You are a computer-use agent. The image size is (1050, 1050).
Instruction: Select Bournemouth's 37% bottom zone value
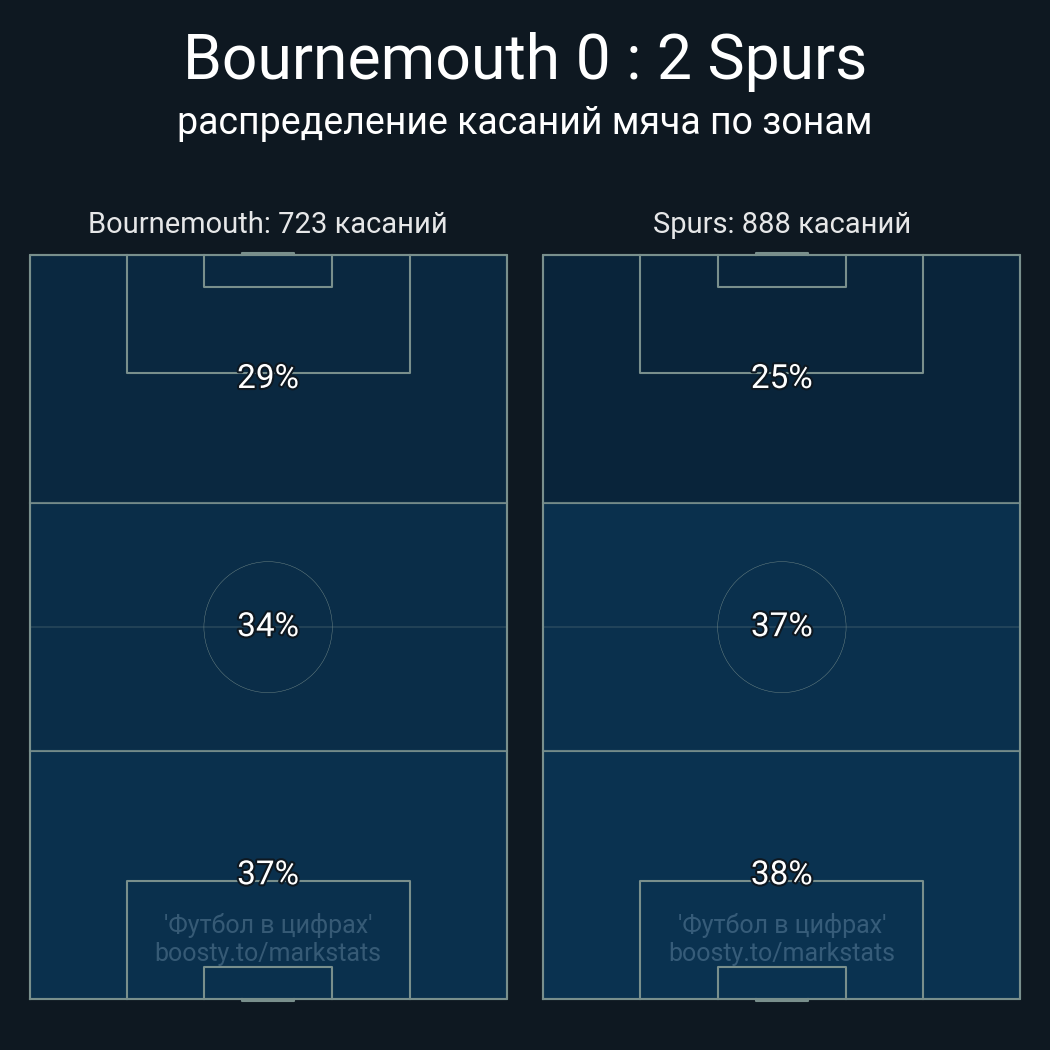click(268, 873)
